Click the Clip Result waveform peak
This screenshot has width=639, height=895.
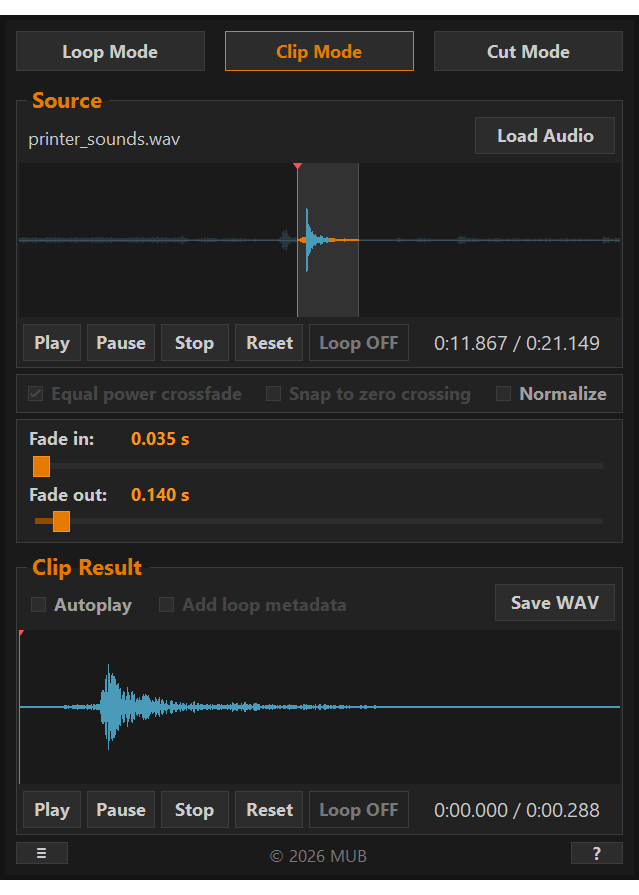coord(108,707)
